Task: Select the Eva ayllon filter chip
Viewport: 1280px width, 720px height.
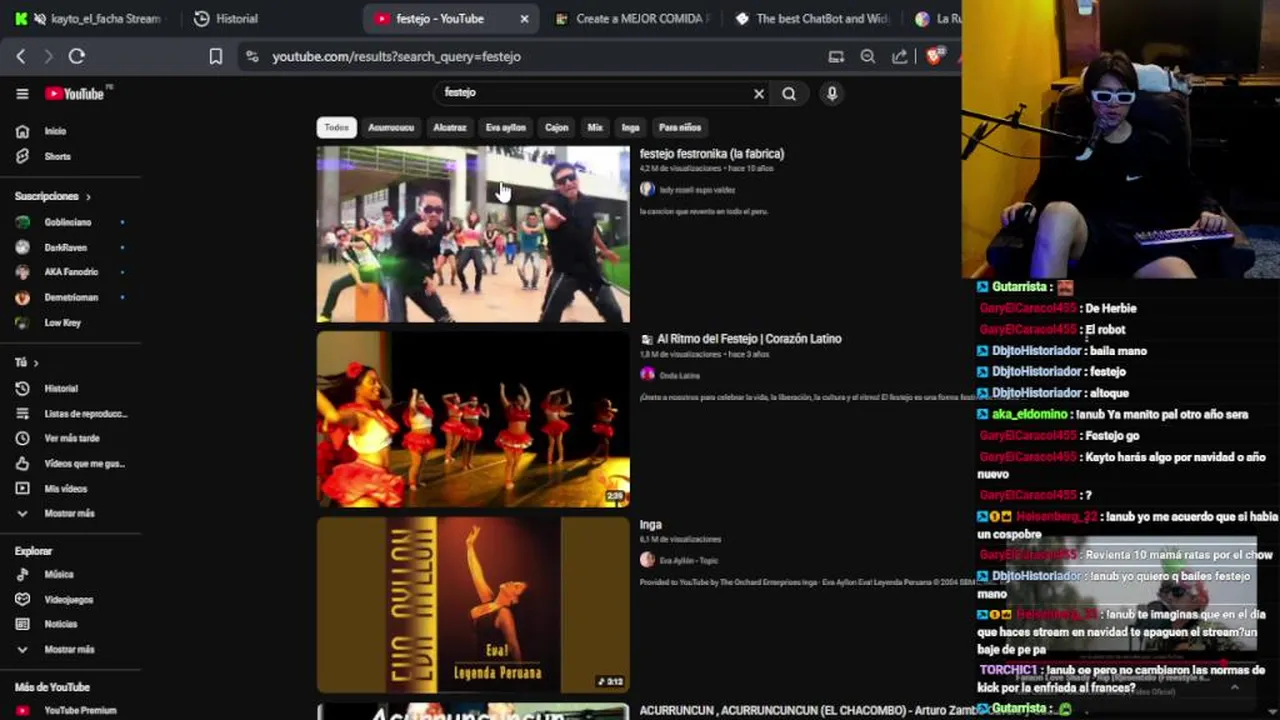Action: point(506,128)
